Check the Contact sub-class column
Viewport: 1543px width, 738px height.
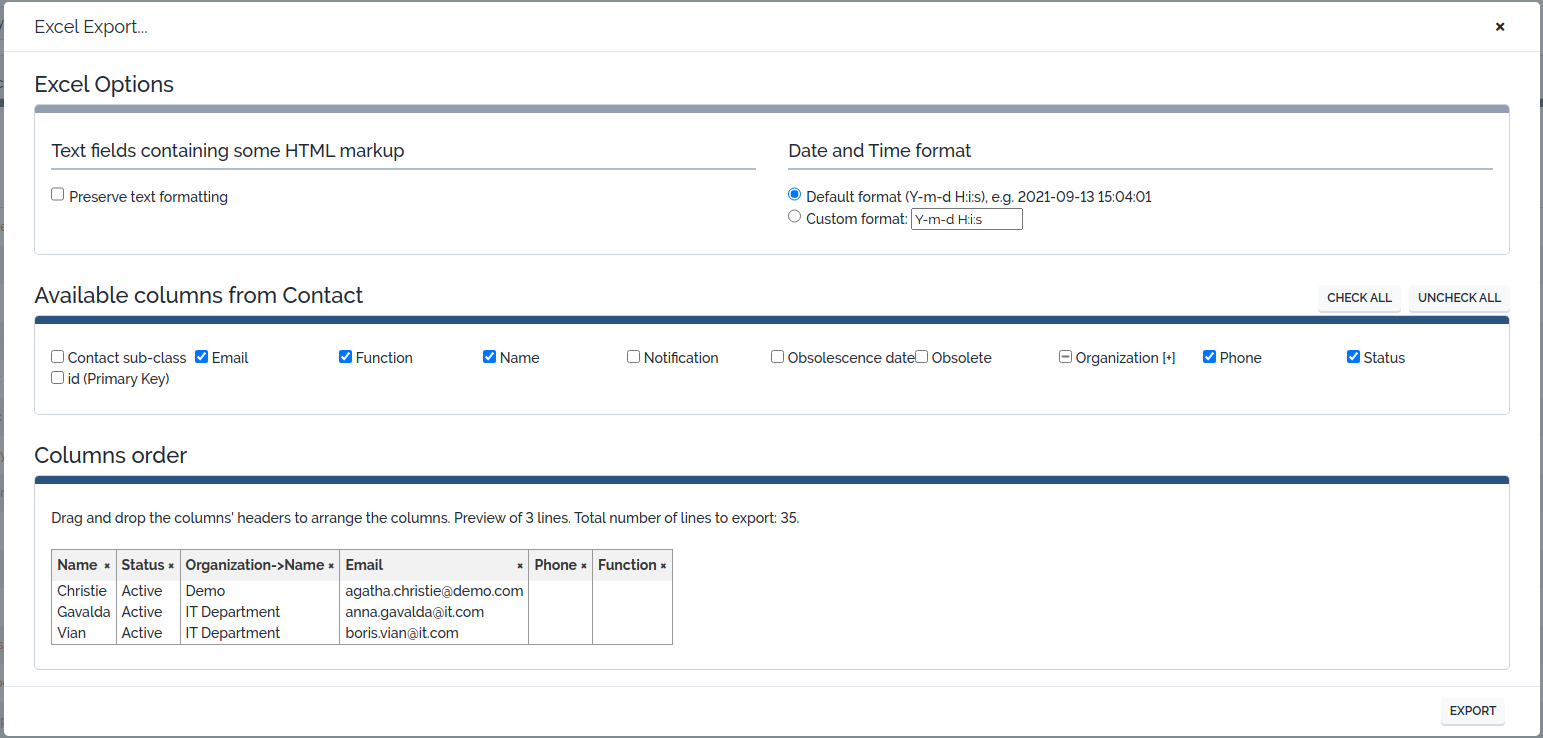(57, 356)
